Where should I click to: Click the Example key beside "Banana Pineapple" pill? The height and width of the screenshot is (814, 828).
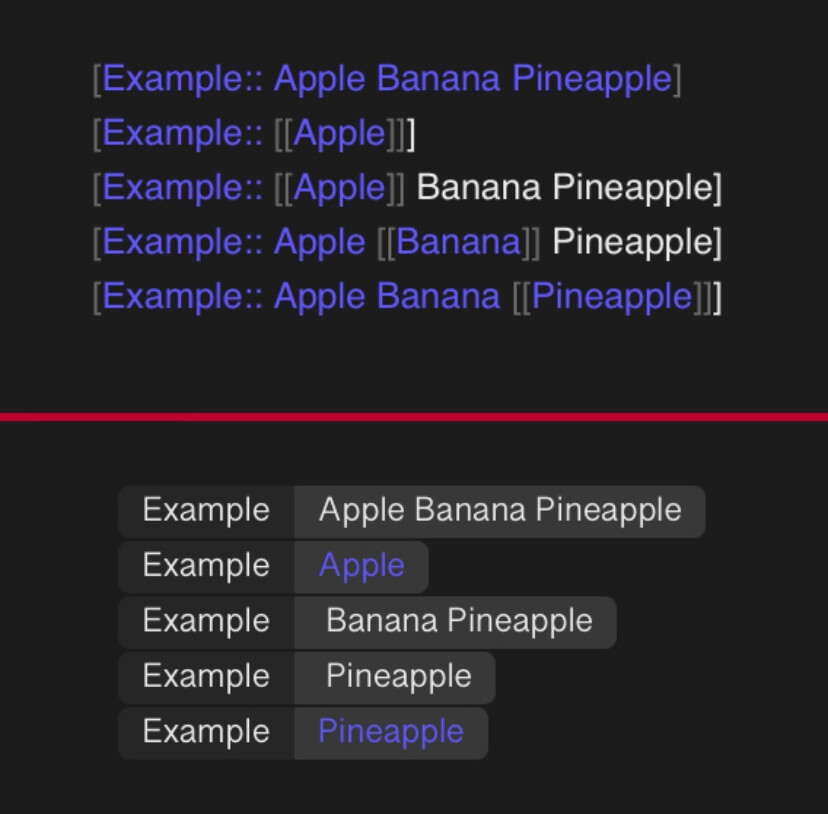[x=206, y=621]
